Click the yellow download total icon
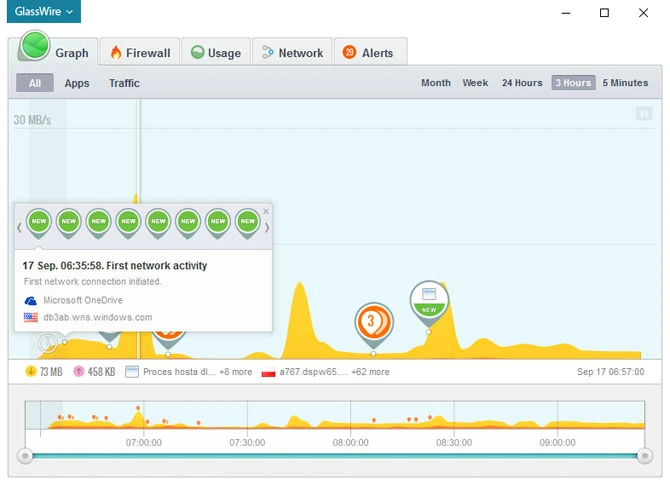 (31, 371)
